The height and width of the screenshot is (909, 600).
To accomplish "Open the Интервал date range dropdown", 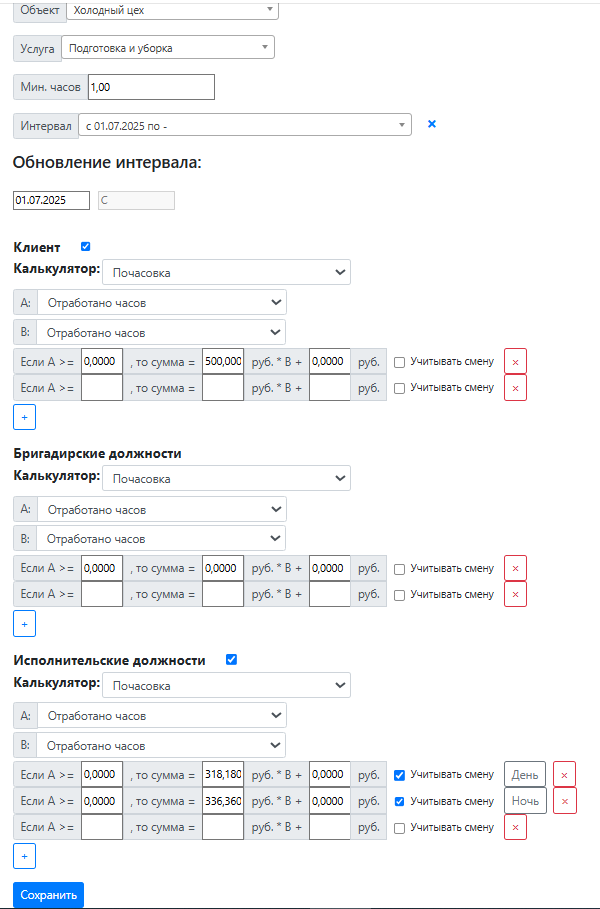I will (x=245, y=125).
